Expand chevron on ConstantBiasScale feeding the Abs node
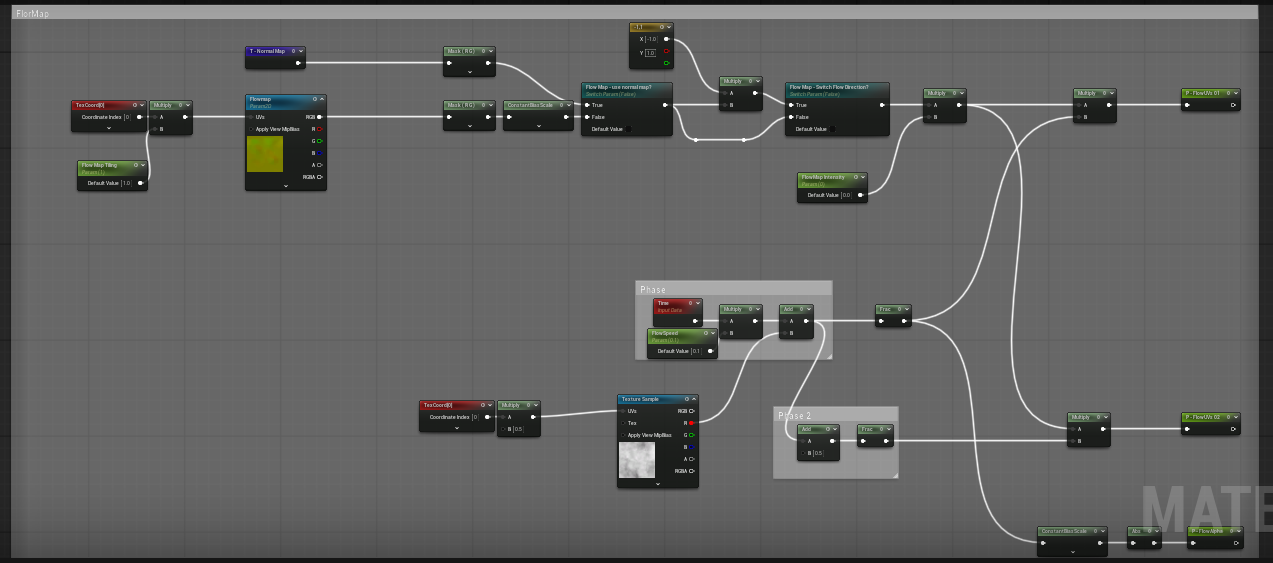The height and width of the screenshot is (563, 1273). [x=1072, y=551]
